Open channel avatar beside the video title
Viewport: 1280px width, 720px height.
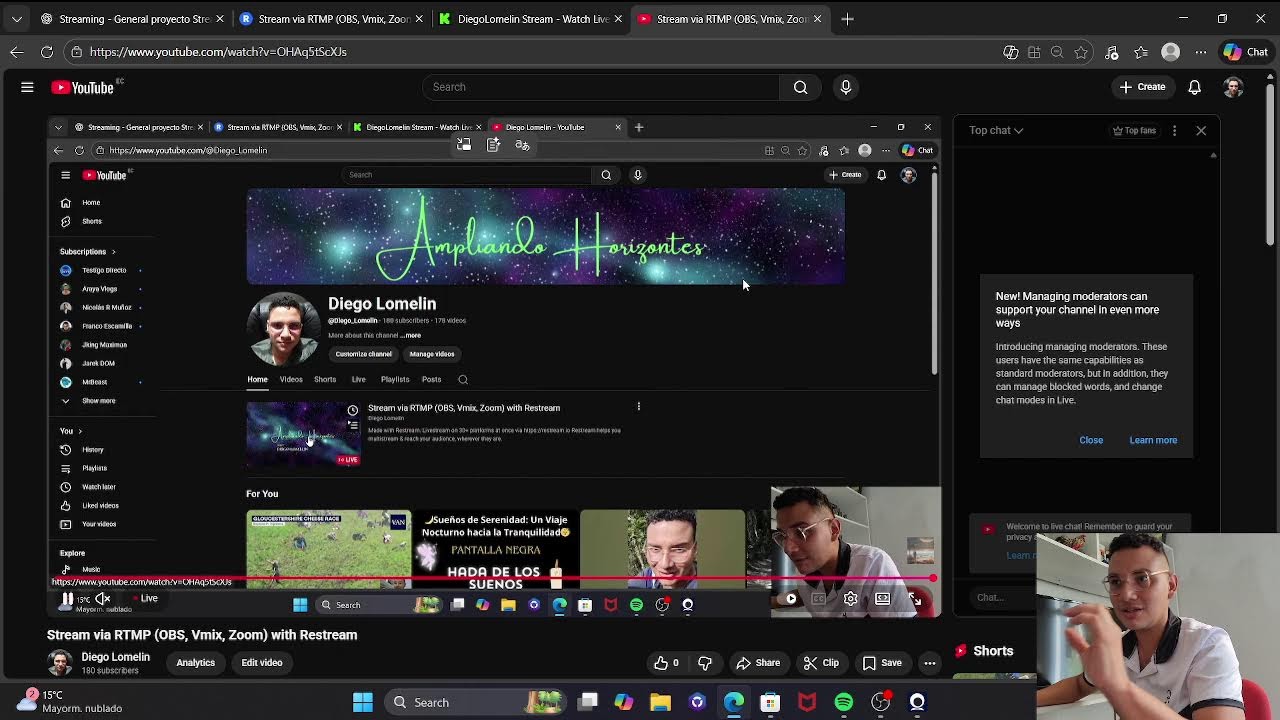click(60, 662)
